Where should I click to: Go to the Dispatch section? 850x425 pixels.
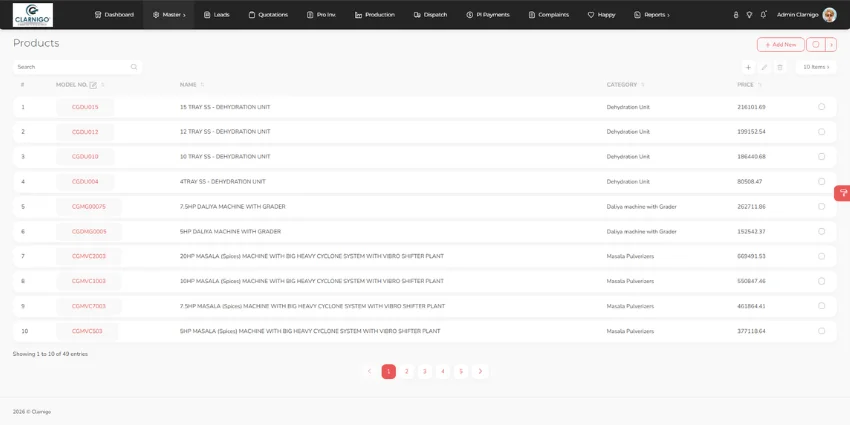coord(430,15)
